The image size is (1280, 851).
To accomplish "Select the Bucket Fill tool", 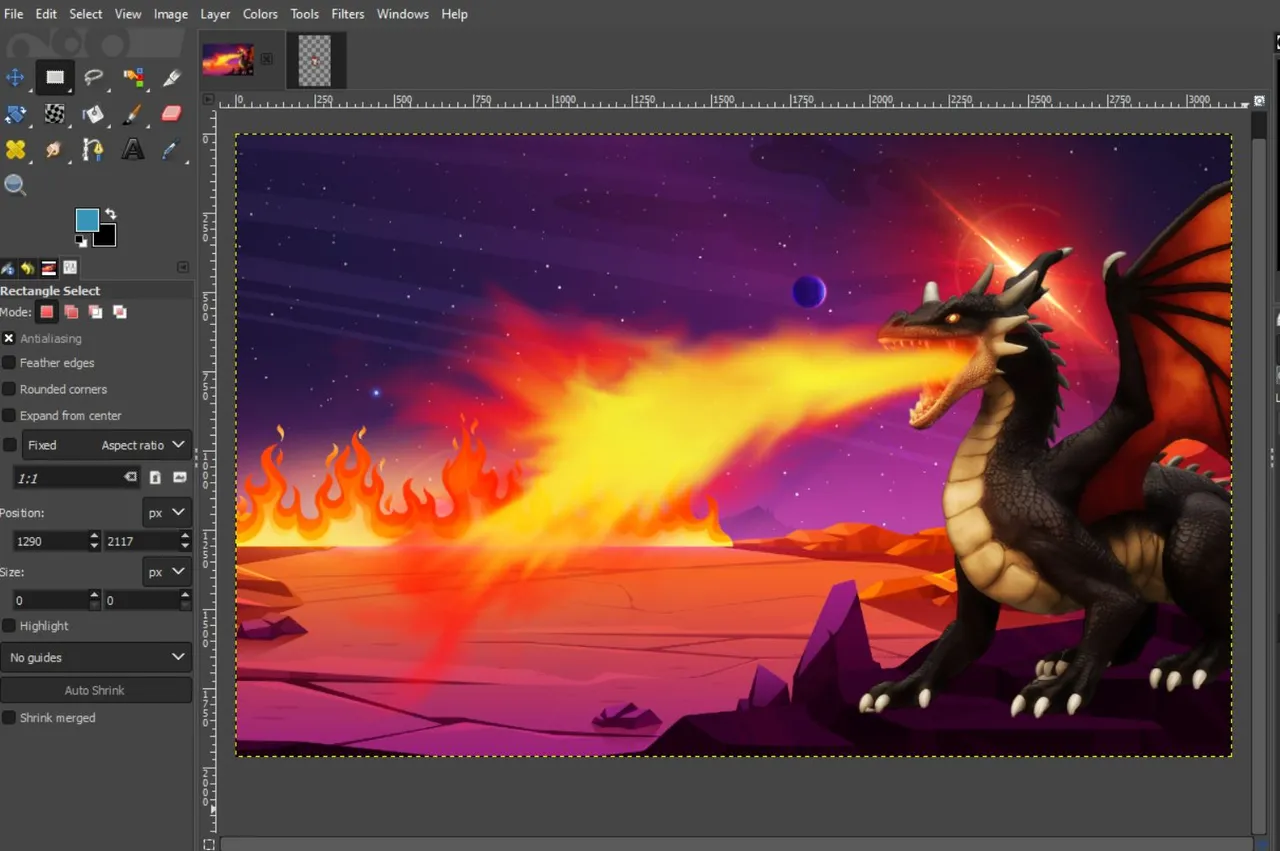I will coord(94,114).
